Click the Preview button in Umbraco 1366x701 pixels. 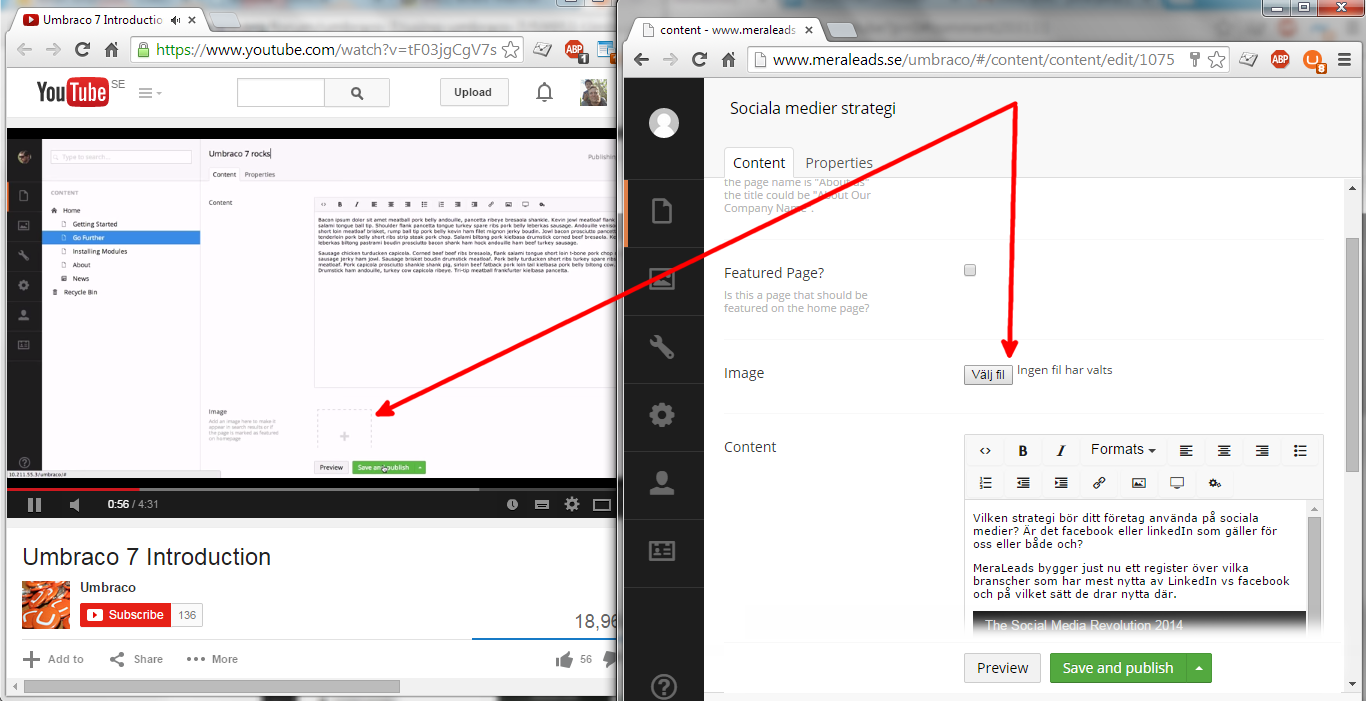[1002, 668]
